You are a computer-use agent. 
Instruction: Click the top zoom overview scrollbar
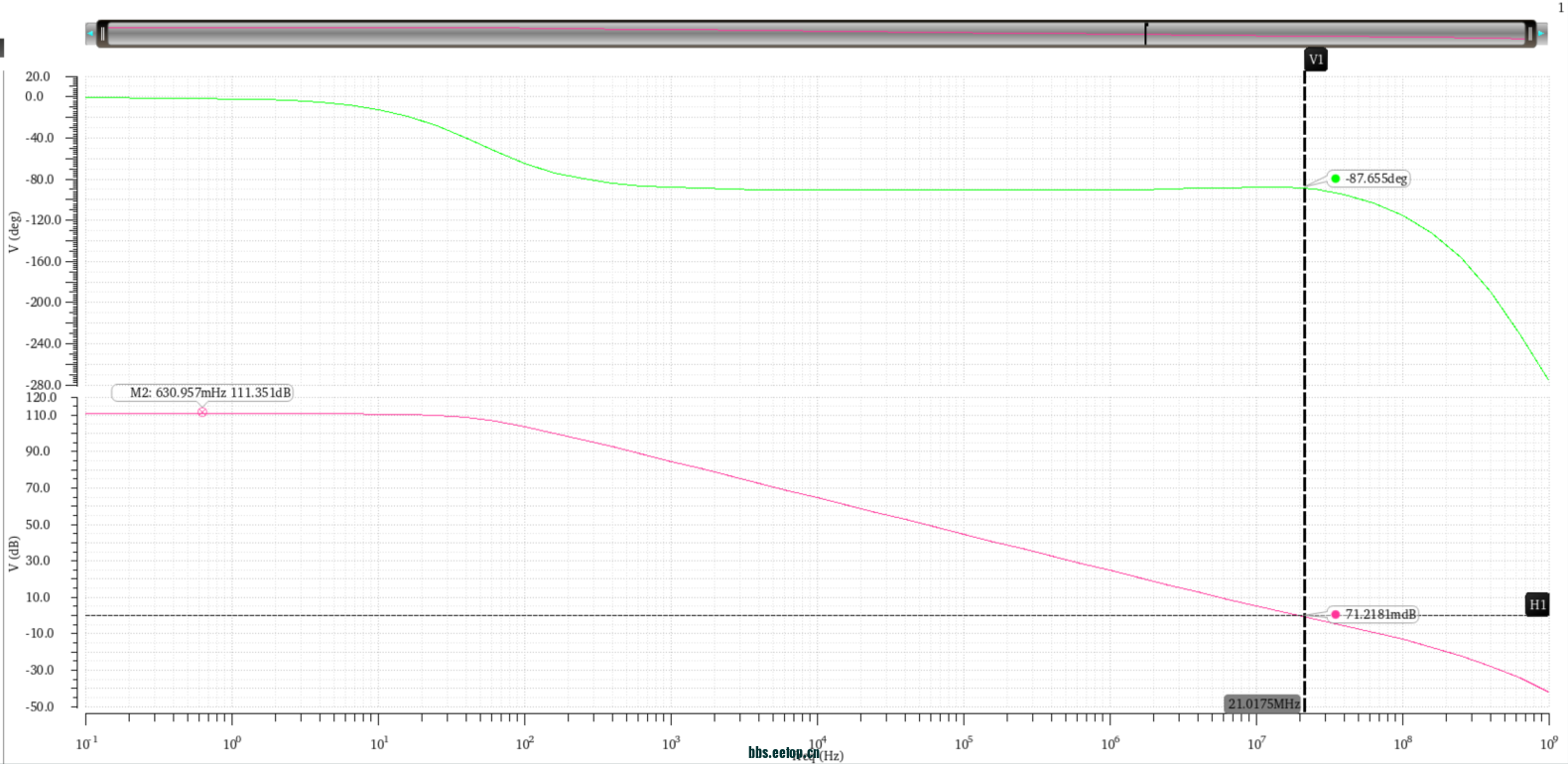(816, 34)
